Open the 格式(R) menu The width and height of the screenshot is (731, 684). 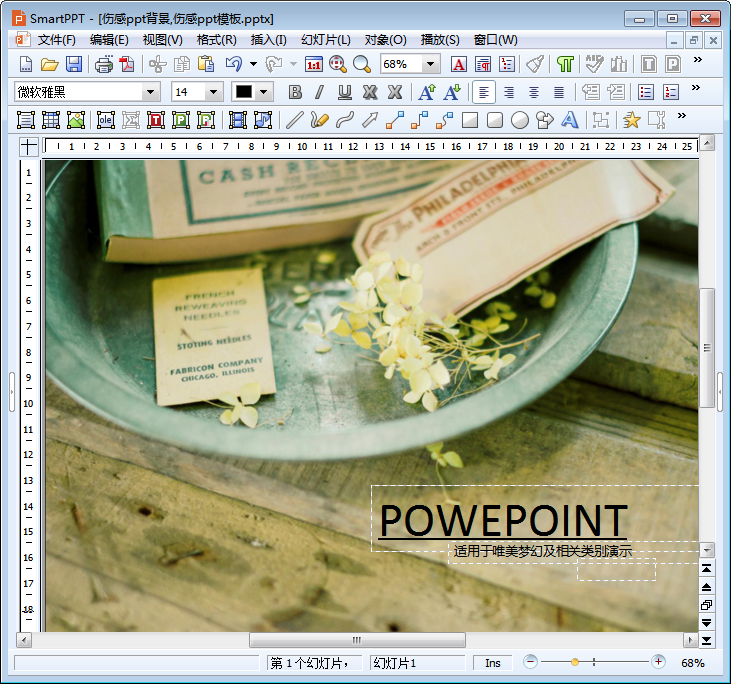[216, 40]
